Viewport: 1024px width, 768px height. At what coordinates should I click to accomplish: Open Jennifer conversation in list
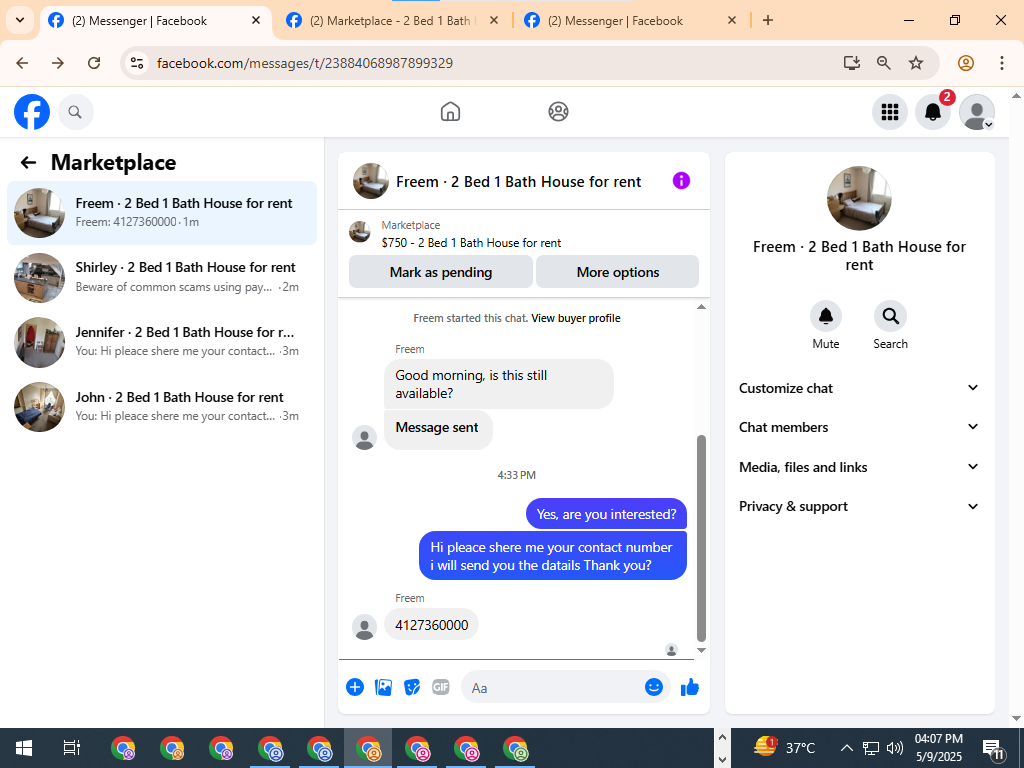[x=162, y=342]
